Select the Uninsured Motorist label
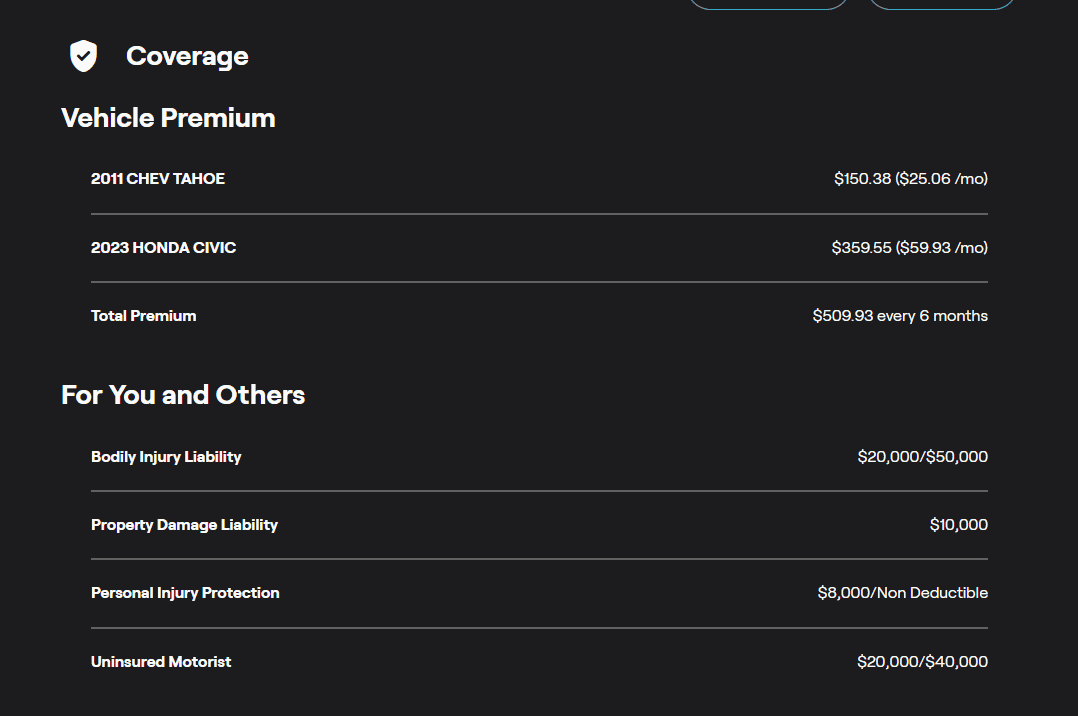This screenshot has height=716, width=1078. point(161,662)
